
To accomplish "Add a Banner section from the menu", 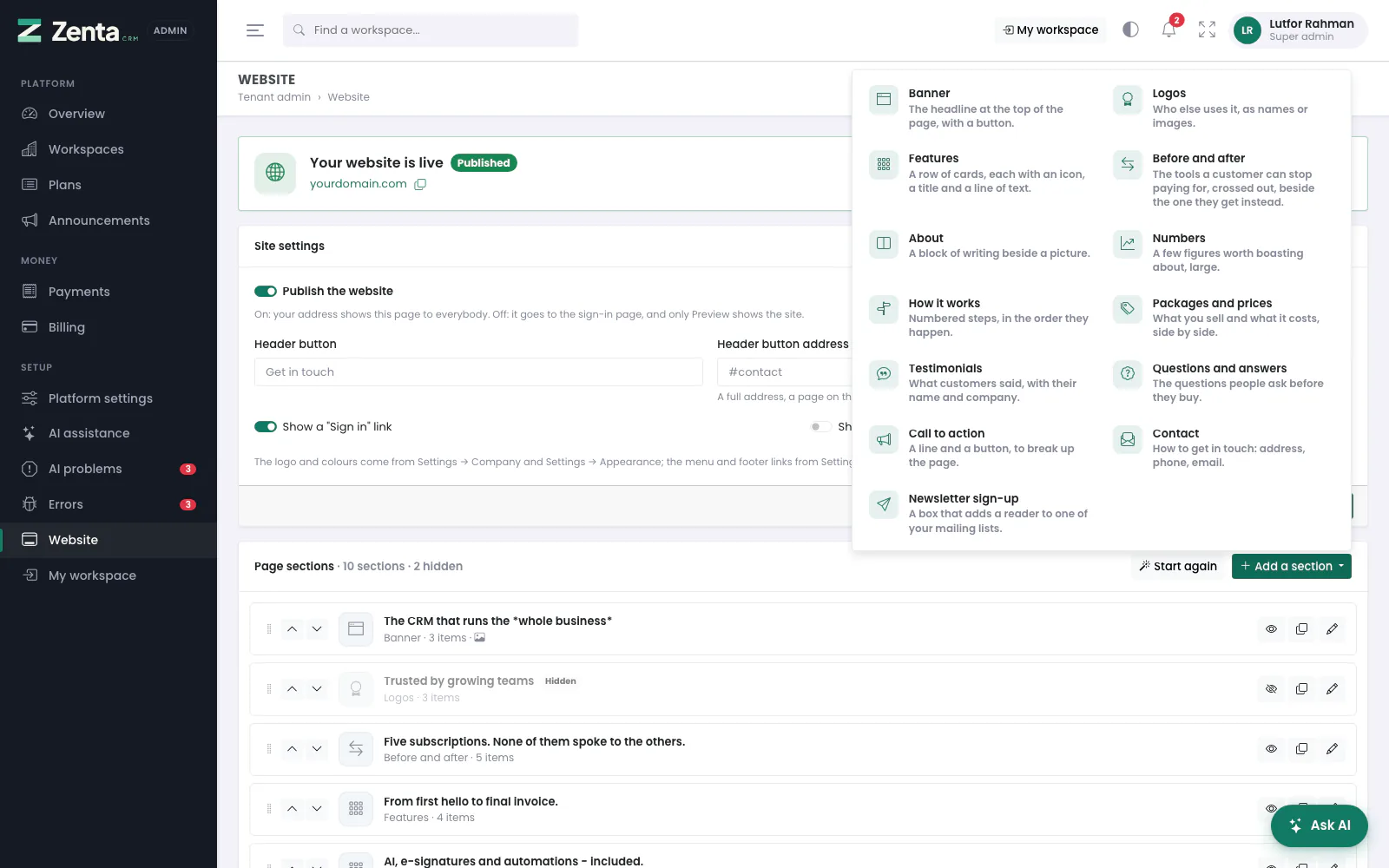I will pyautogui.click(x=980, y=108).
